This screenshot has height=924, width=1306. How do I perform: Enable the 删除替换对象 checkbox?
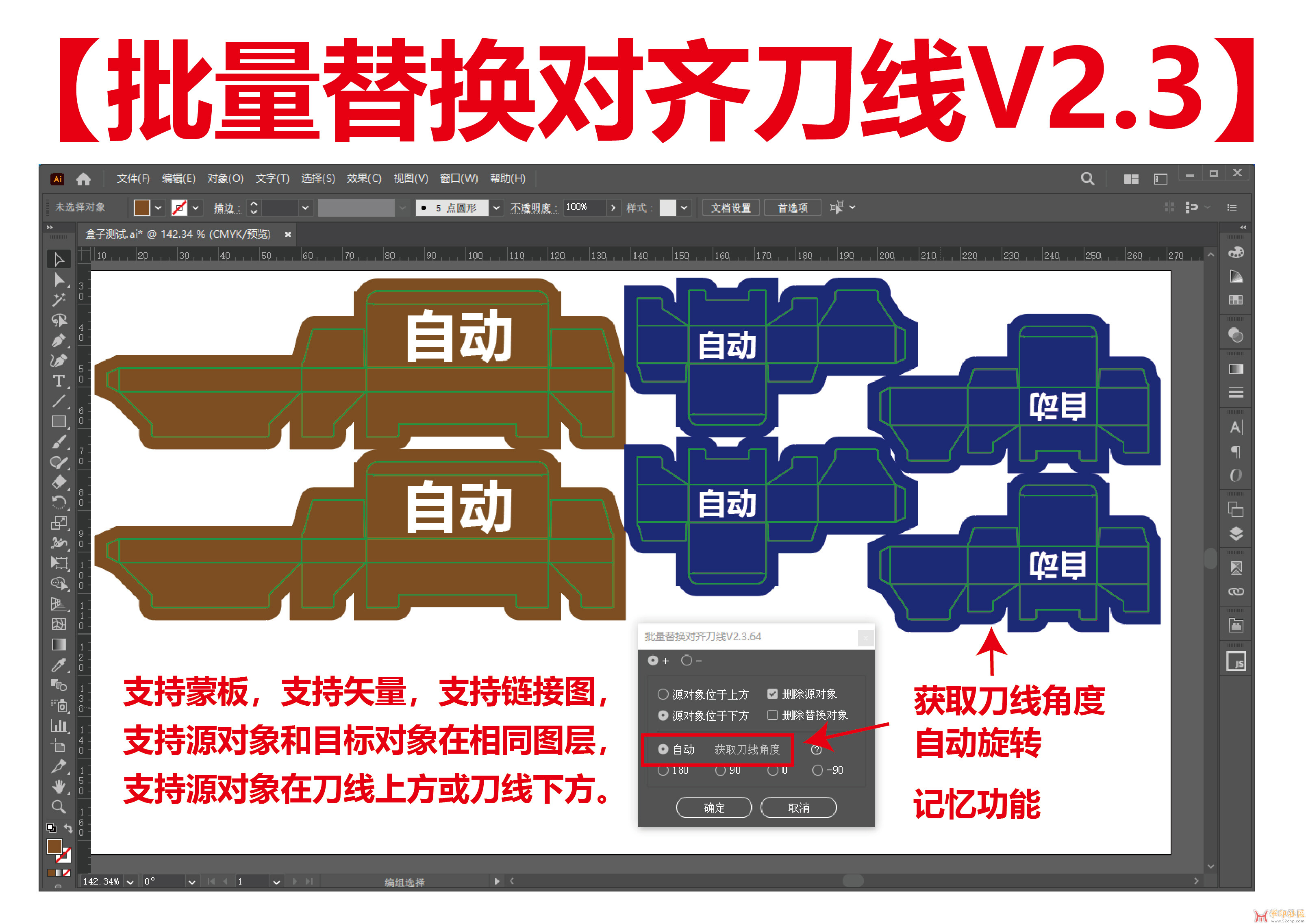[x=772, y=715]
